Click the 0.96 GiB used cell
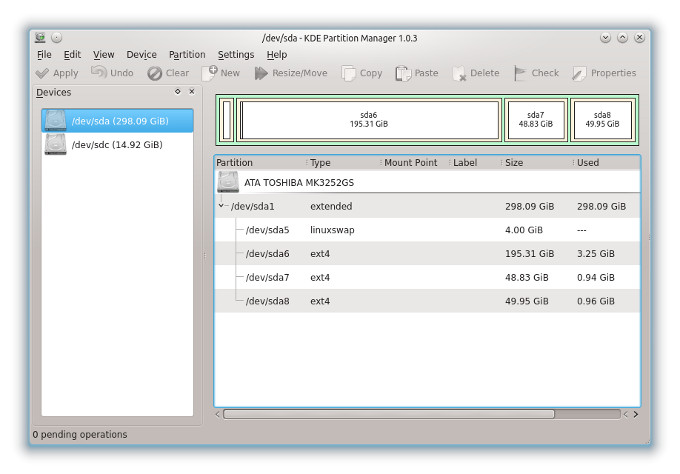Screen dimensions: 680x474 pos(595,301)
